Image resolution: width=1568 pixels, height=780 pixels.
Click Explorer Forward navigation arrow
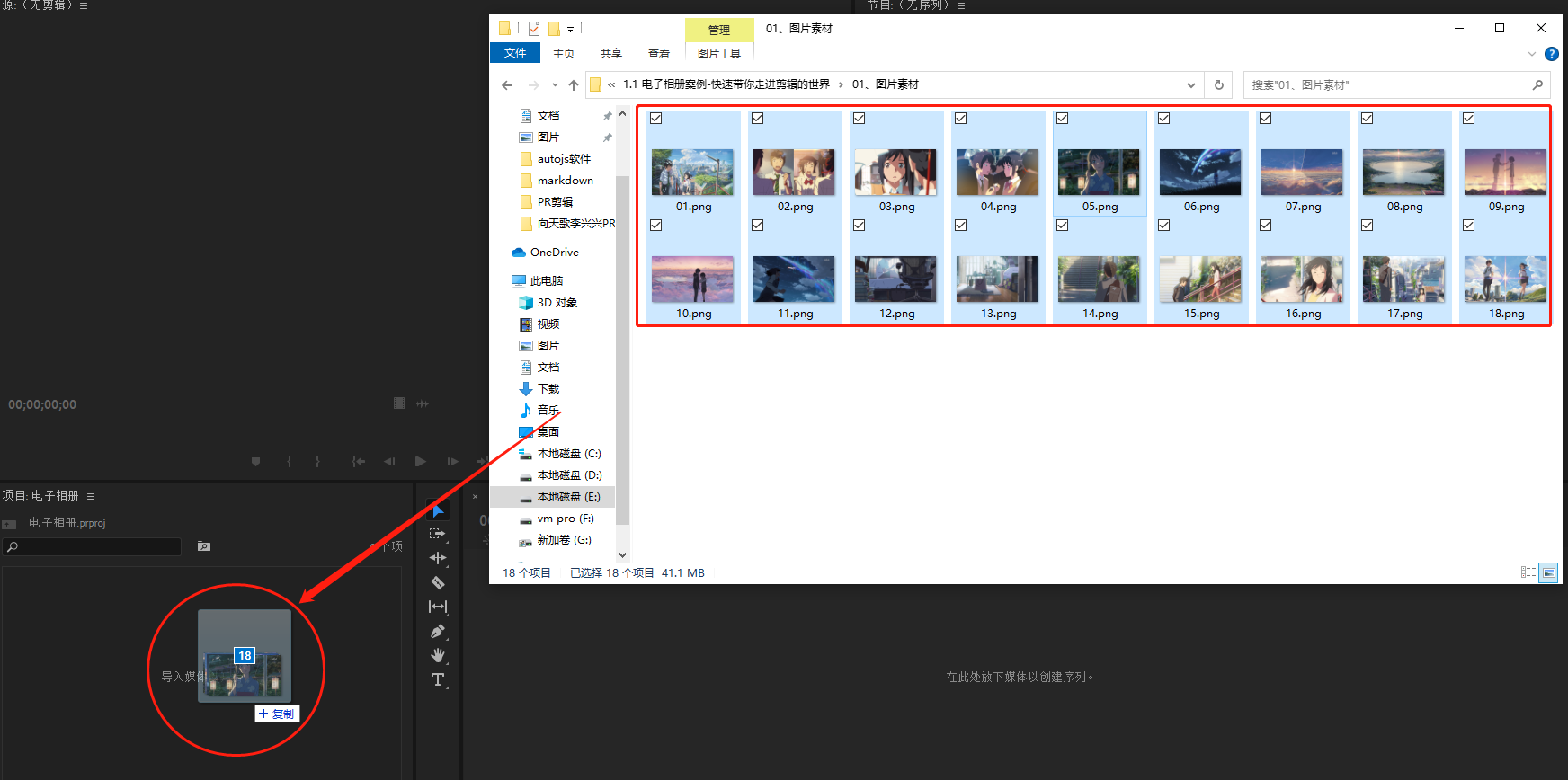click(533, 85)
